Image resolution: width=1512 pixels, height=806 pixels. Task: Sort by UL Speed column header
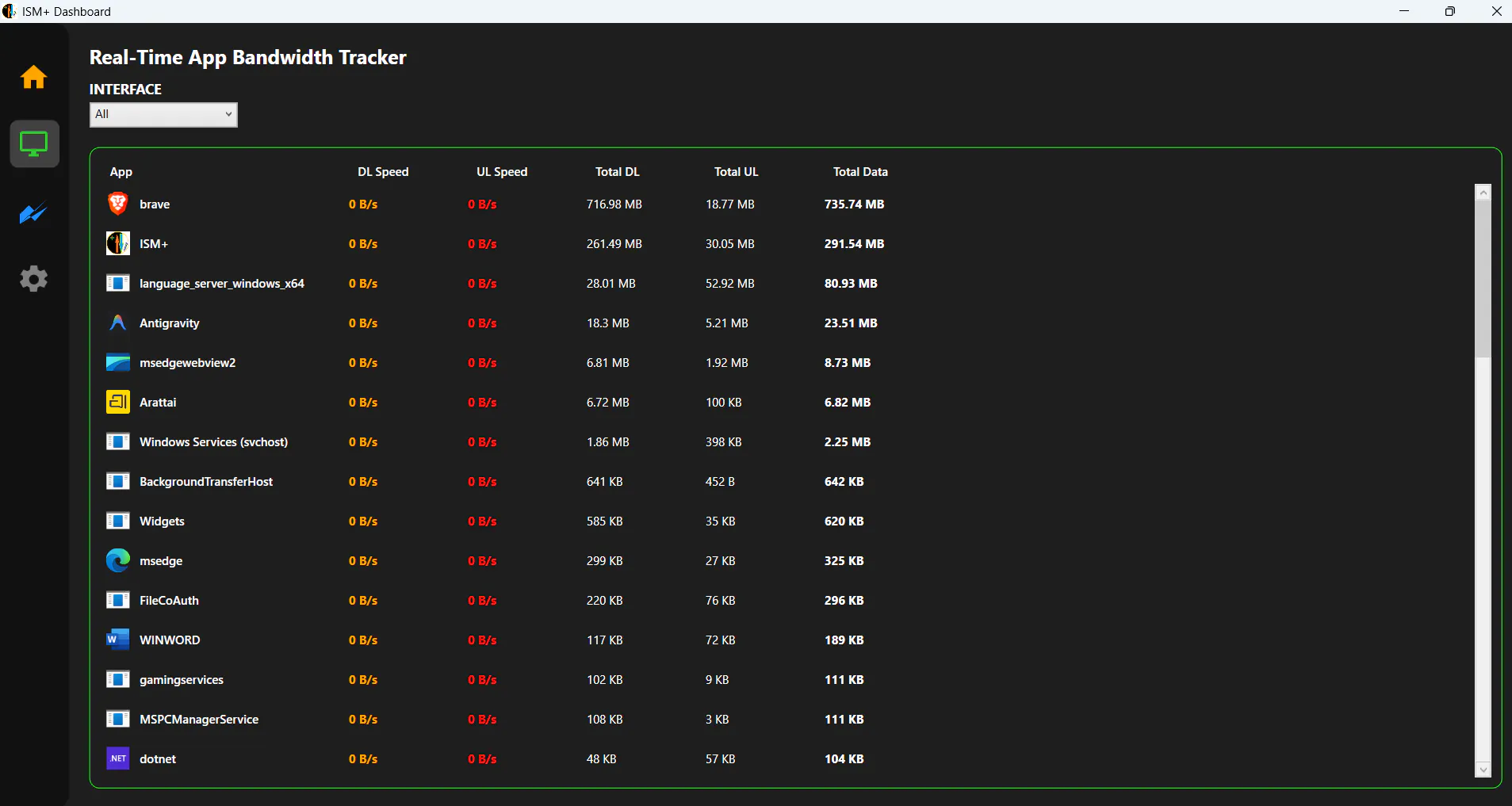(x=502, y=172)
